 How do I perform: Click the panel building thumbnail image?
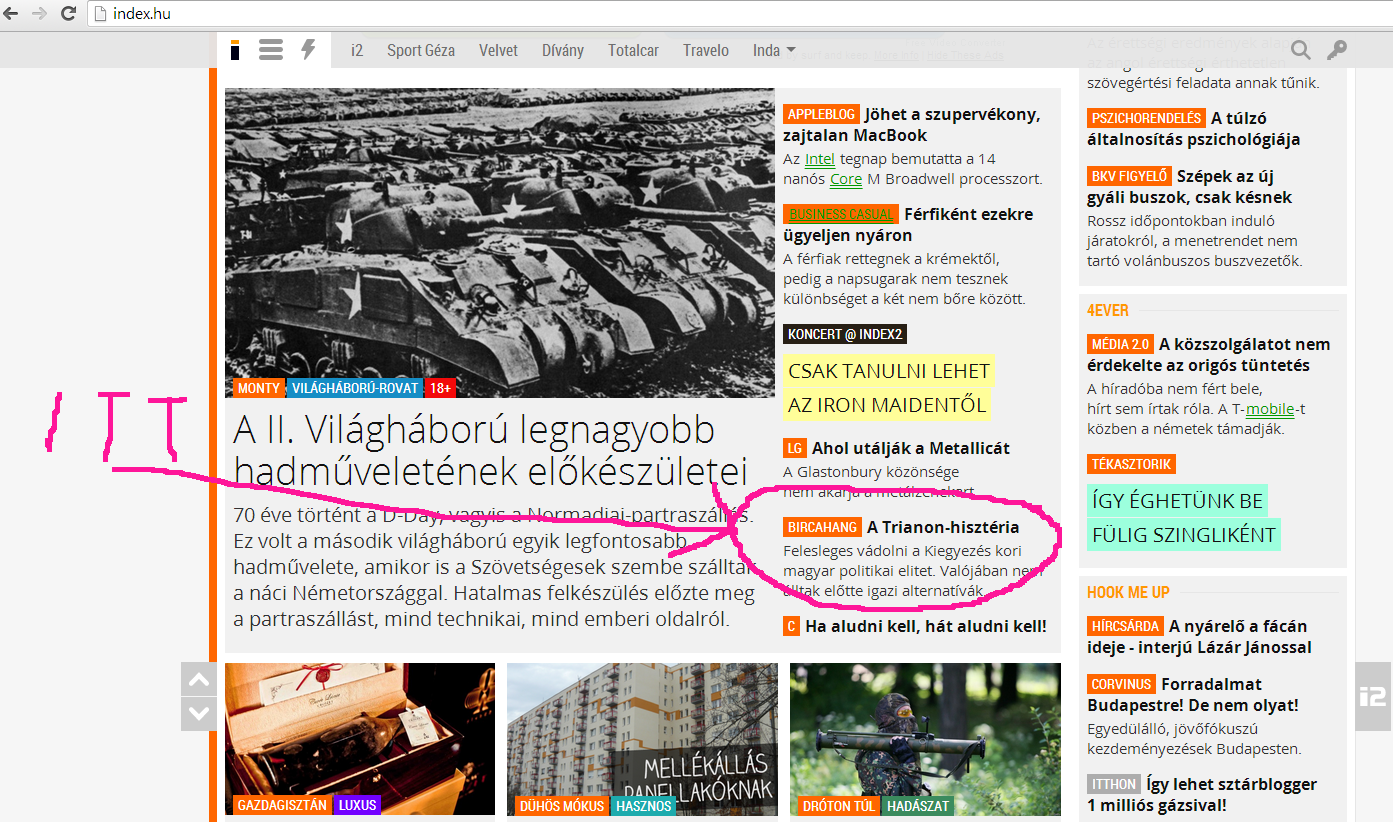pyautogui.click(x=642, y=738)
